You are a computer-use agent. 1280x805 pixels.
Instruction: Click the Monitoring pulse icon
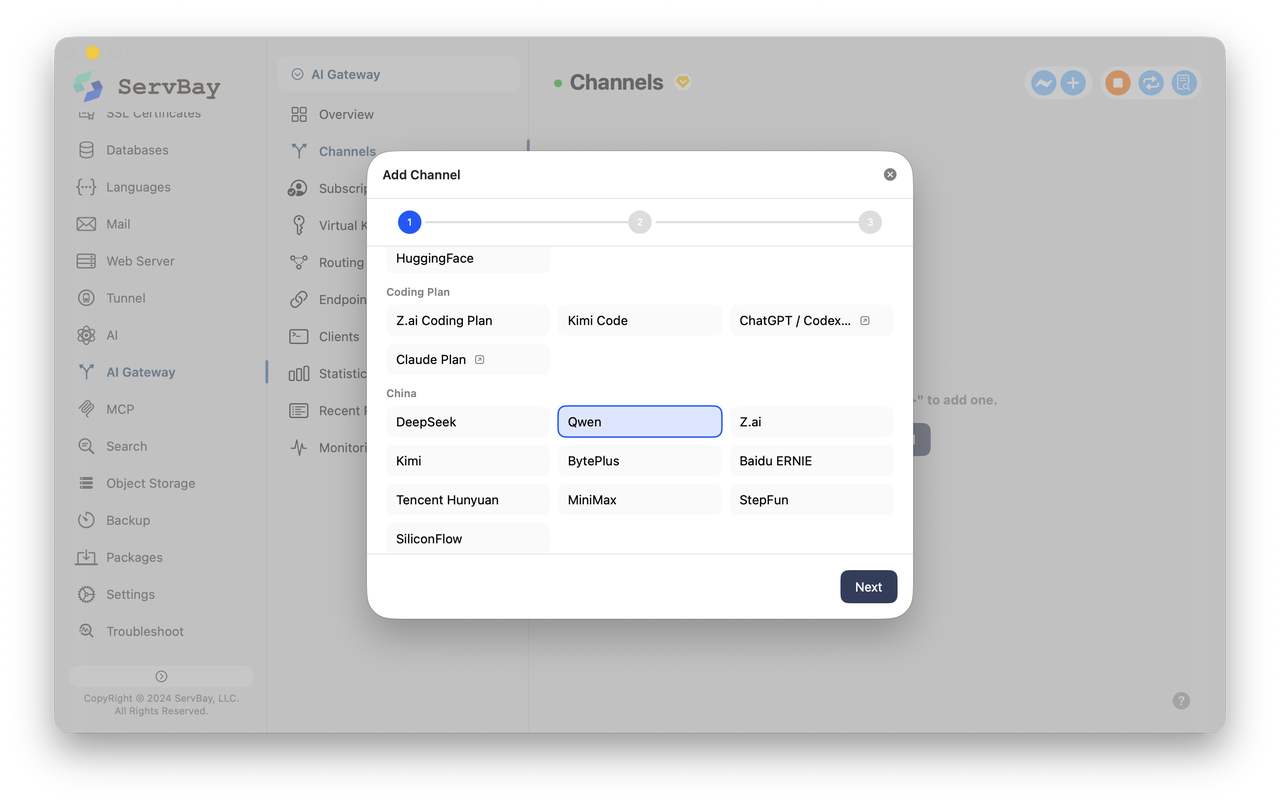point(299,447)
